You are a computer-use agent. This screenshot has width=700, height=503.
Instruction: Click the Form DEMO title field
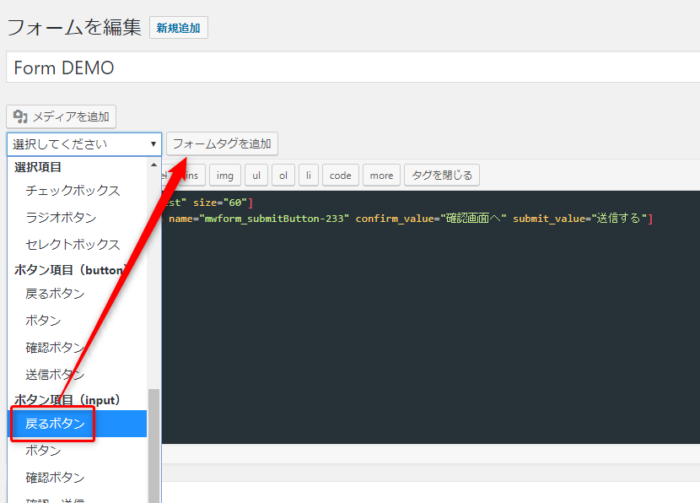coord(350,68)
